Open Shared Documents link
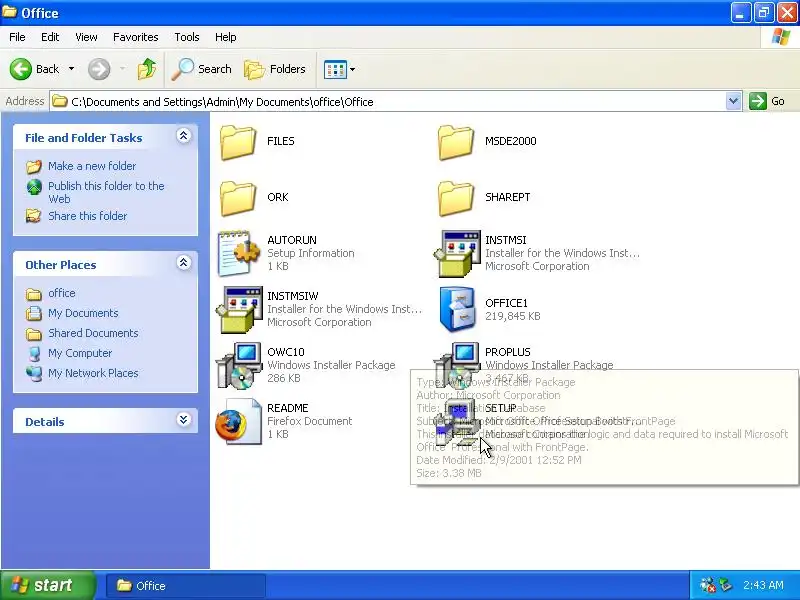 pyautogui.click(x=93, y=333)
